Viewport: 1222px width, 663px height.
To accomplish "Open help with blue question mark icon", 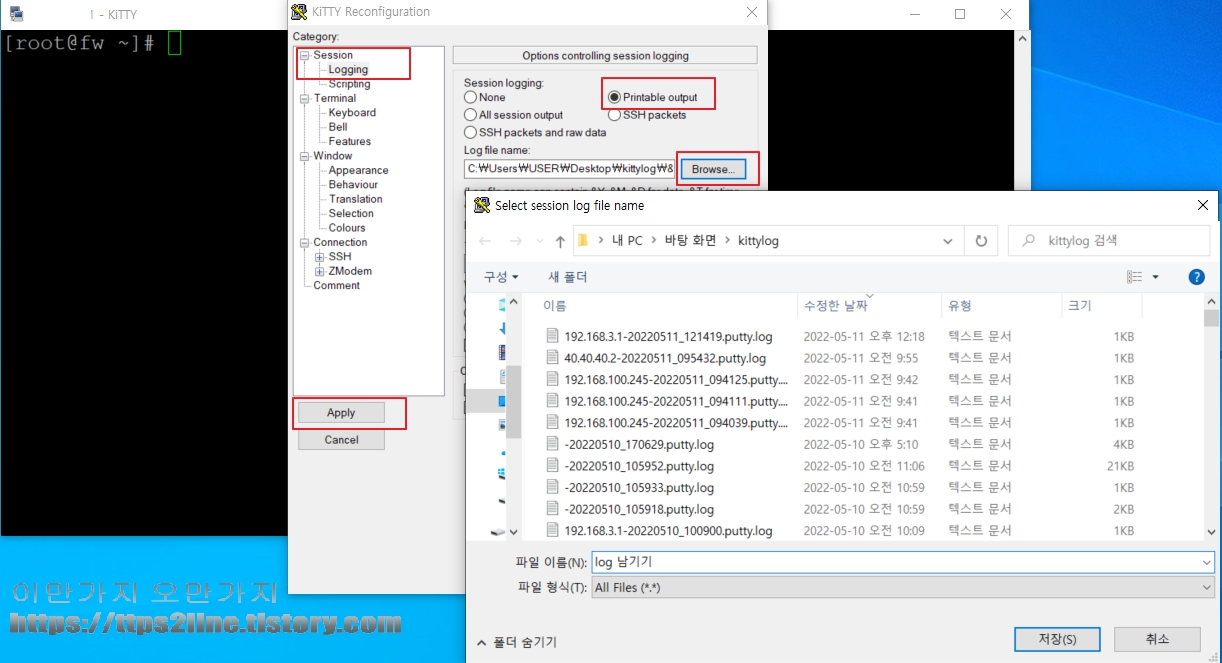I will [x=1196, y=277].
